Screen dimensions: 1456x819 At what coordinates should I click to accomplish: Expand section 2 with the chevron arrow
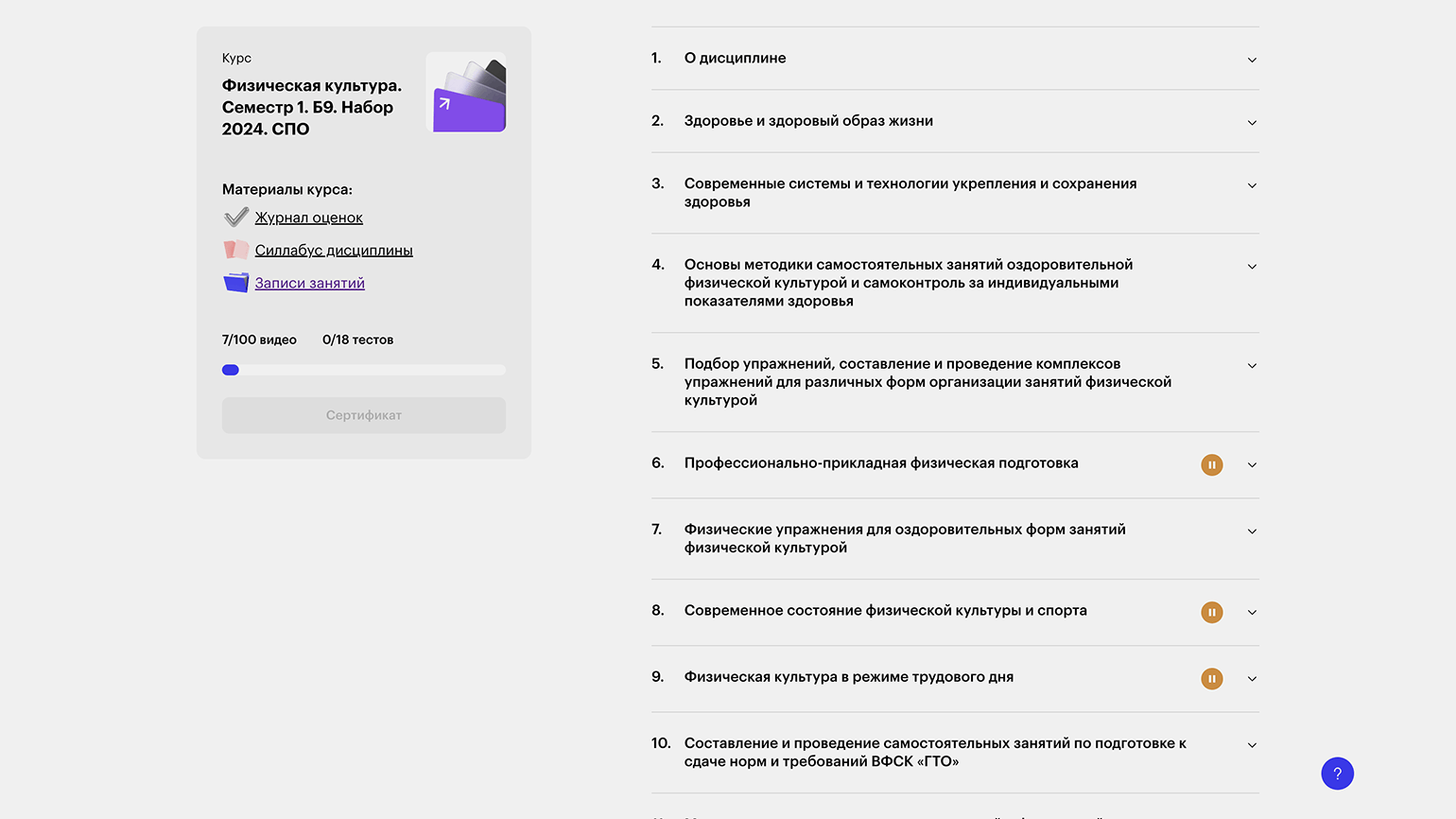tap(1252, 122)
